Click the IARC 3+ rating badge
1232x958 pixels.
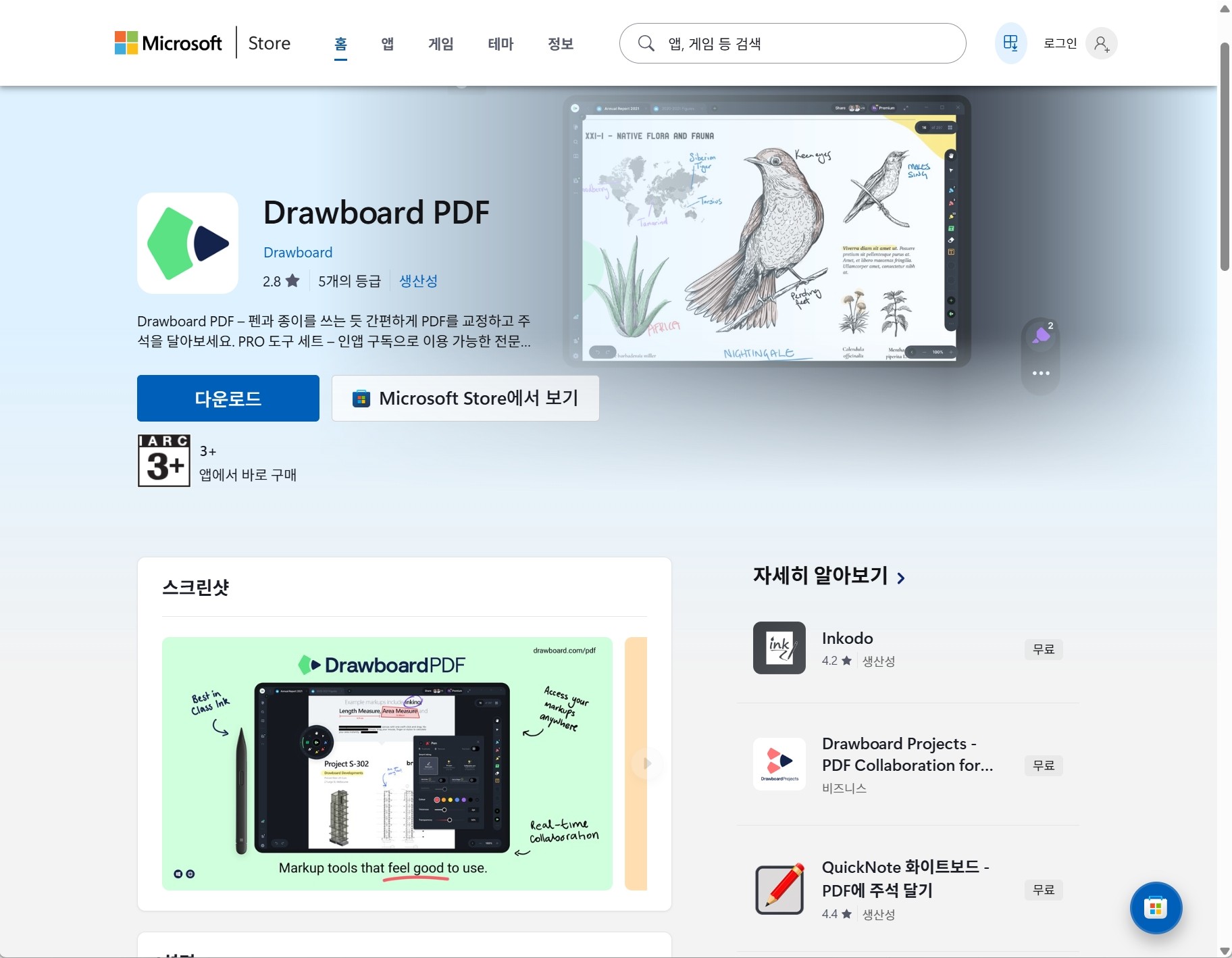coord(164,461)
